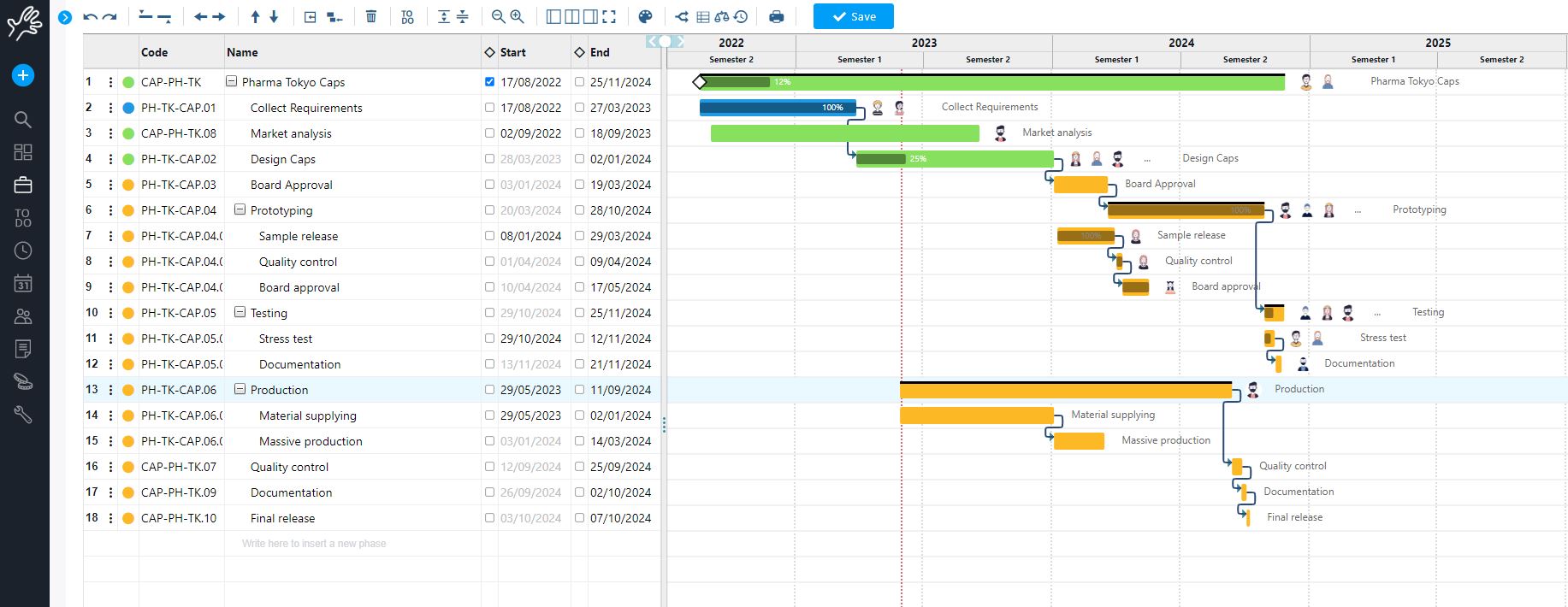Viewport: 1568px width, 607px height.
Task: Open the color palette settings
Action: click(646, 16)
